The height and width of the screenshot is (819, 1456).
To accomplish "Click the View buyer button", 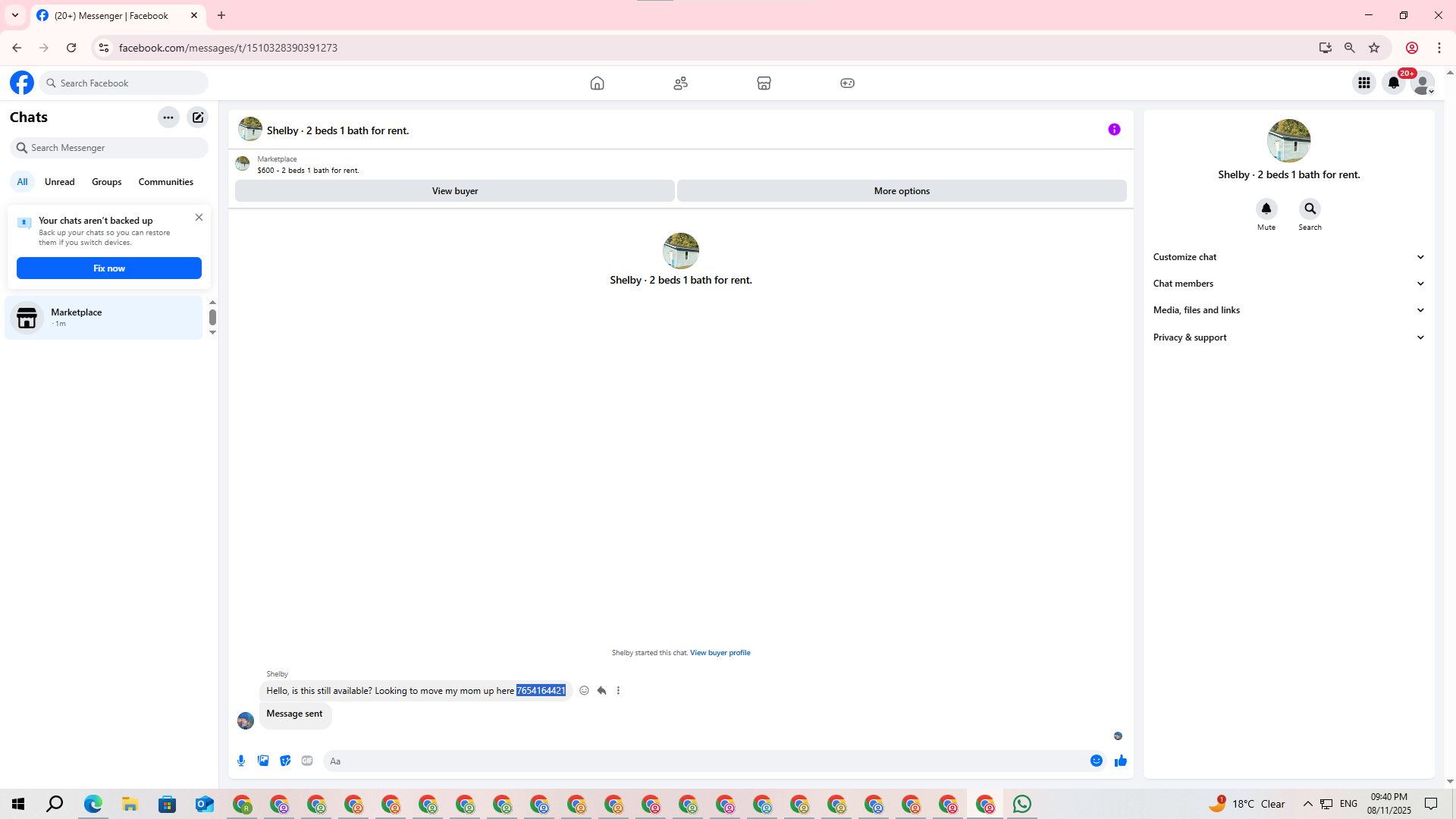I will (454, 191).
